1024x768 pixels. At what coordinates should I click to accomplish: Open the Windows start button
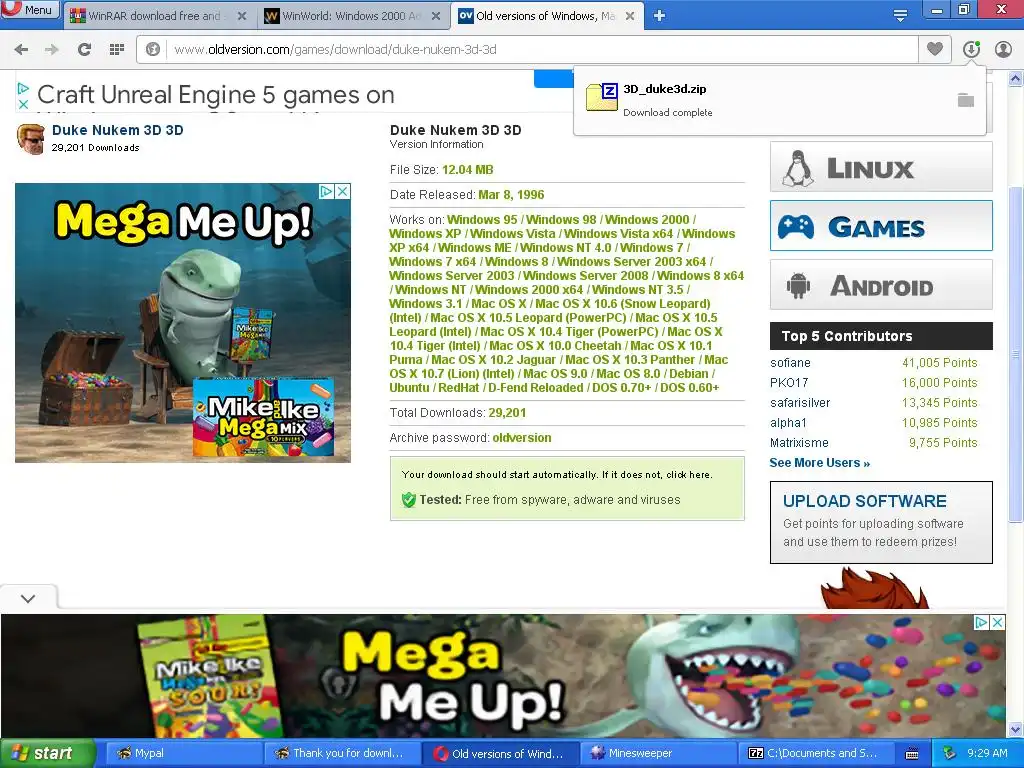pyautogui.click(x=46, y=753)
